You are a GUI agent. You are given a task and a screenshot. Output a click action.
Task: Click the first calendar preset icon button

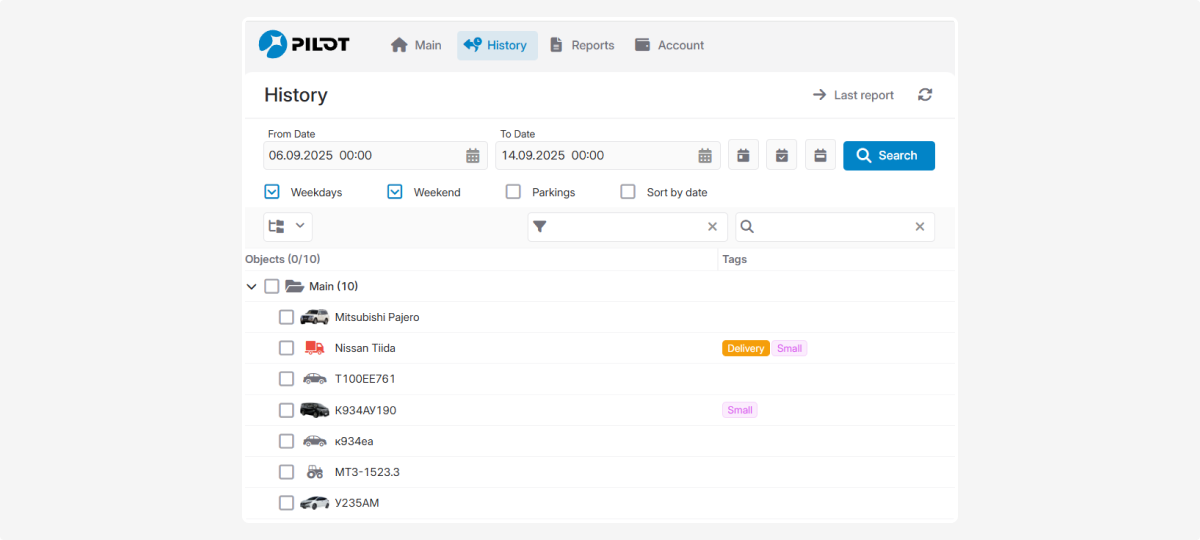743,155
